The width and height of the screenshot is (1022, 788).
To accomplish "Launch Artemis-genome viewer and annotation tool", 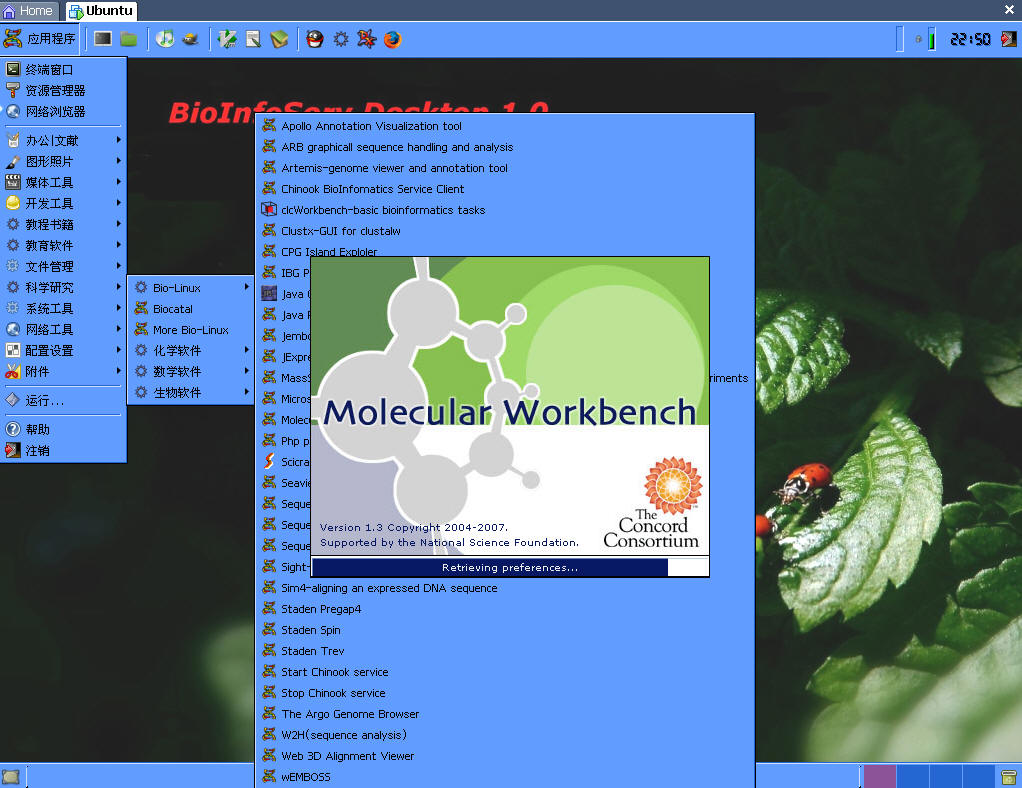I will tap(505, 168).
